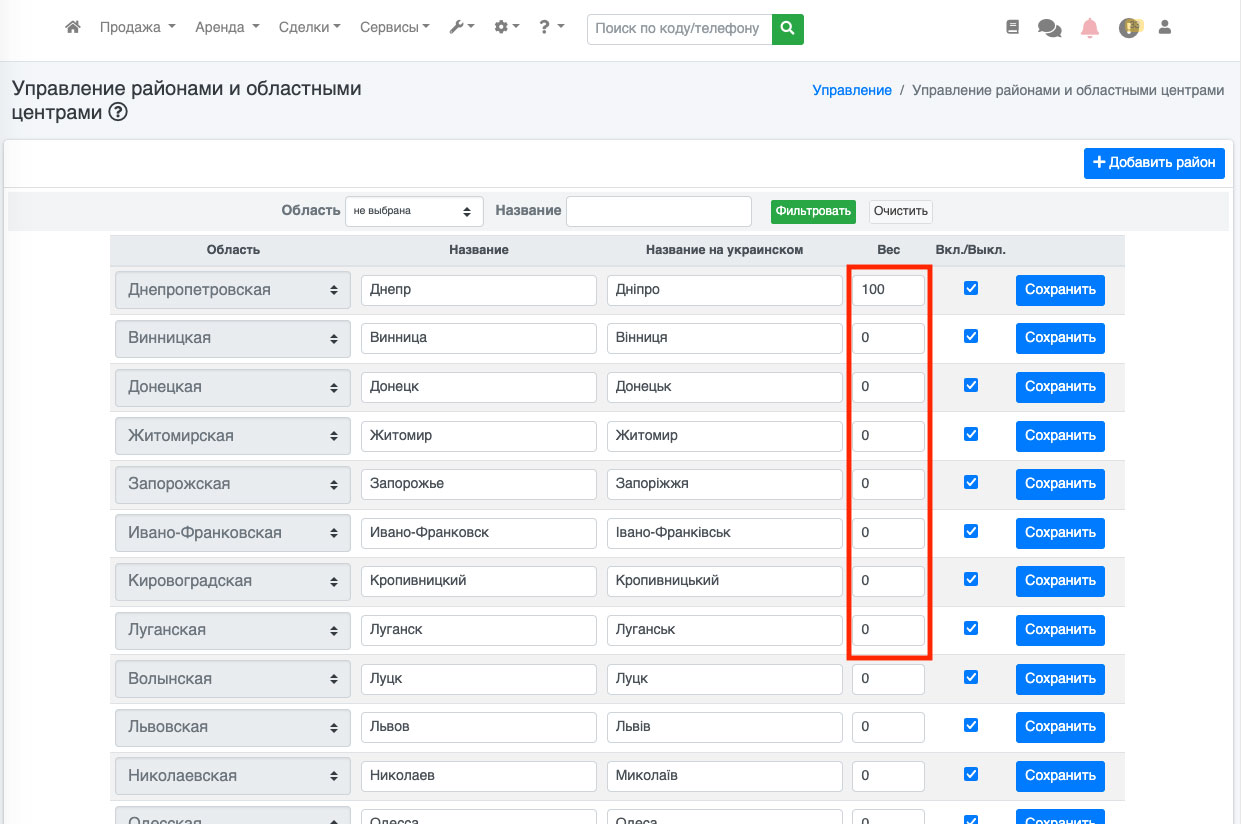Open the chat messages icon
This screenshot has height=824, width=1241.
tap(1049, 29)
